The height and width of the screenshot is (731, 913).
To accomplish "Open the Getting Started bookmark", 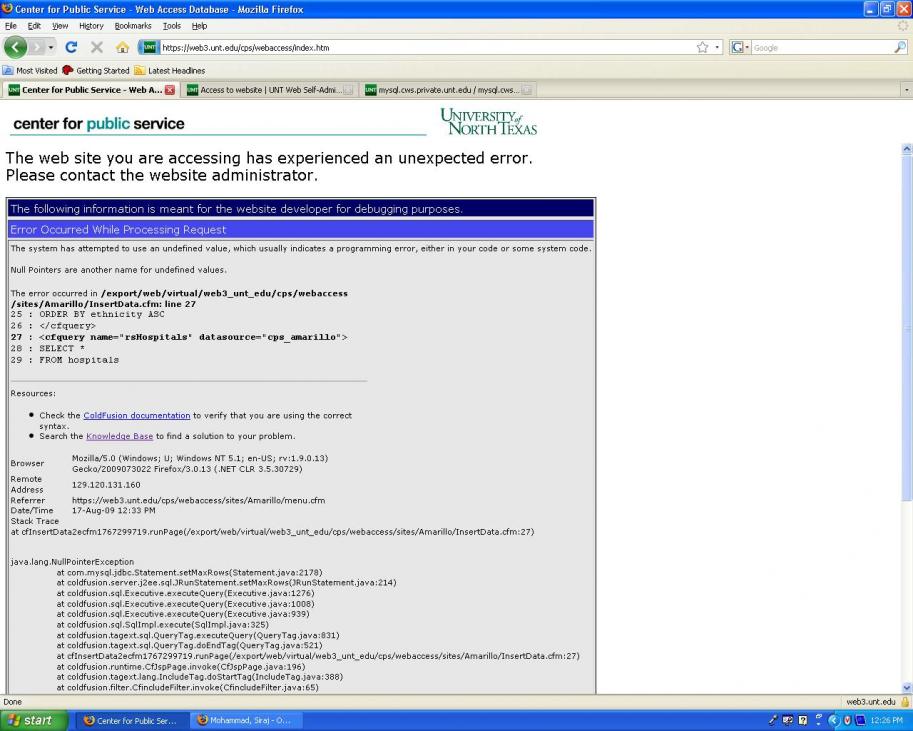I will pyautogui.click(x=96, y=70).
